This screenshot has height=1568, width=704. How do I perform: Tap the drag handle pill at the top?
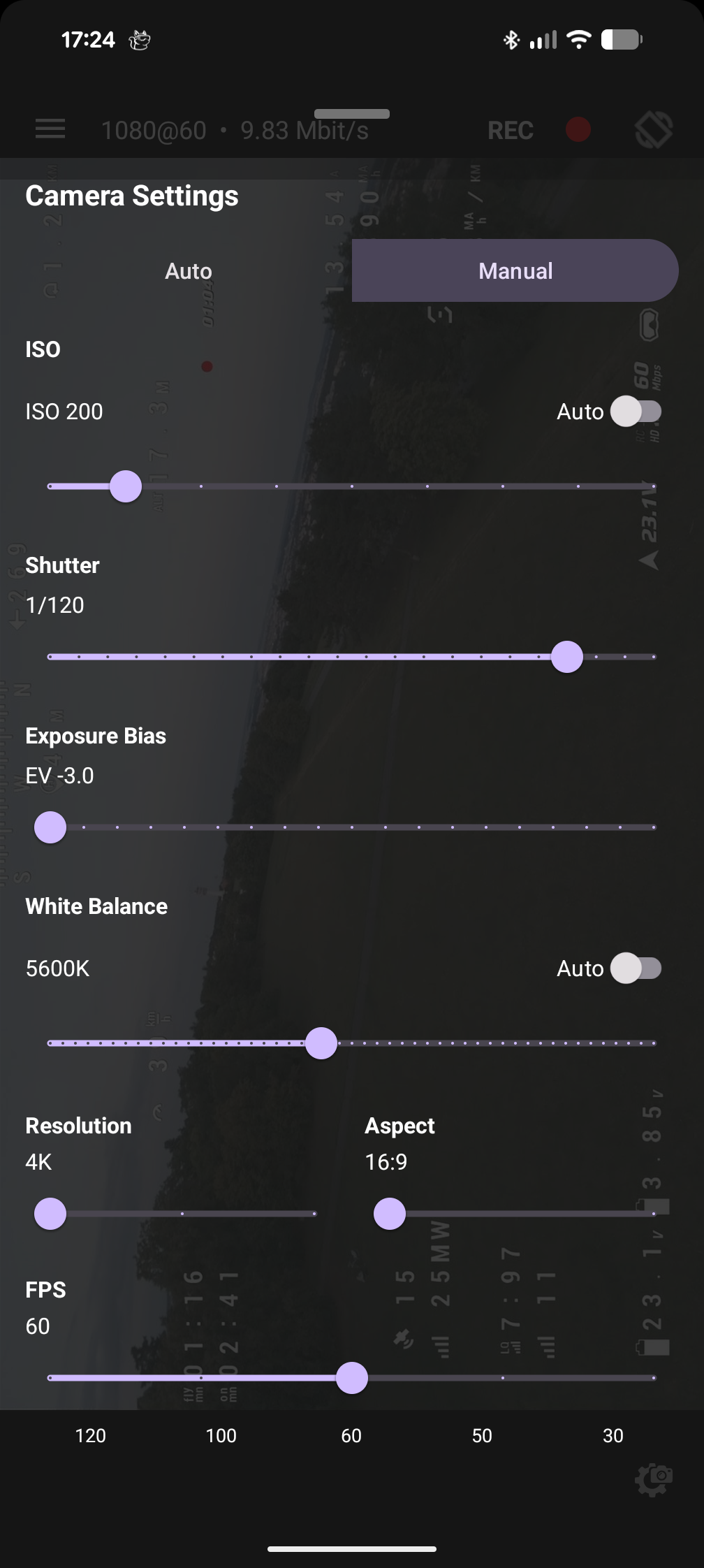pyautogui.click(x=352, y=112)
